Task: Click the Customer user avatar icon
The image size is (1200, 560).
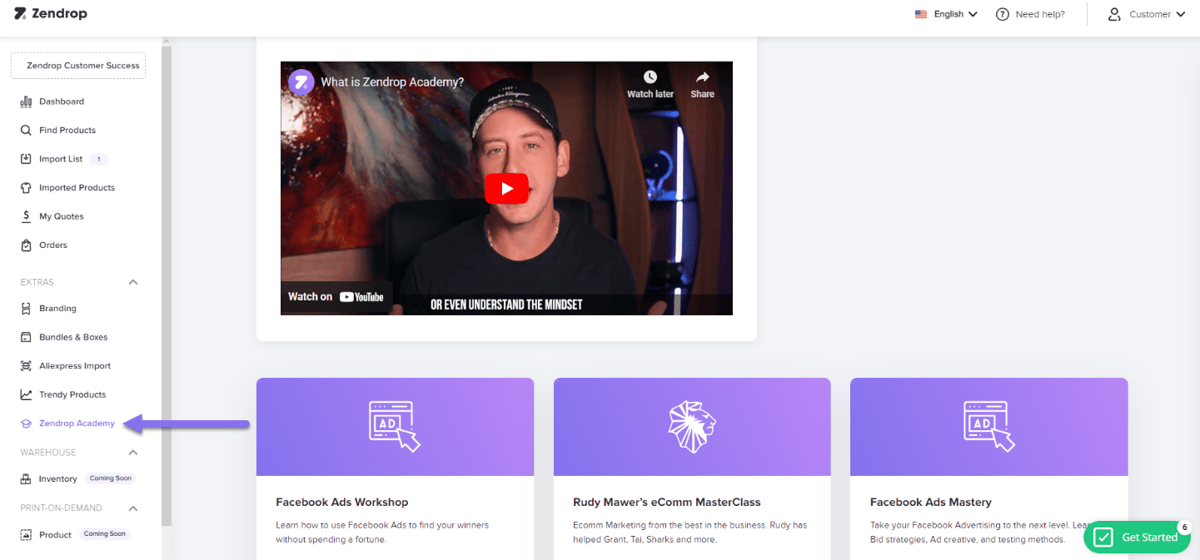Action: tap(1115, 14)
